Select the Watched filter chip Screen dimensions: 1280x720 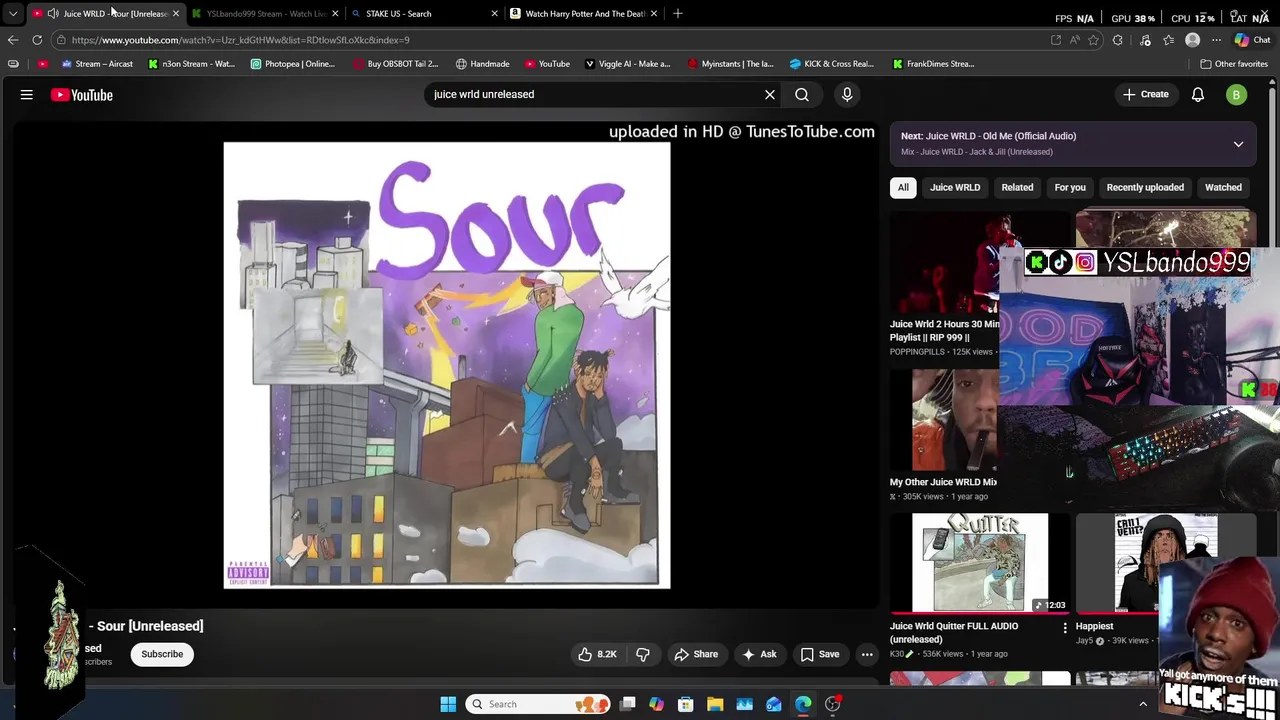point(1223,188)
